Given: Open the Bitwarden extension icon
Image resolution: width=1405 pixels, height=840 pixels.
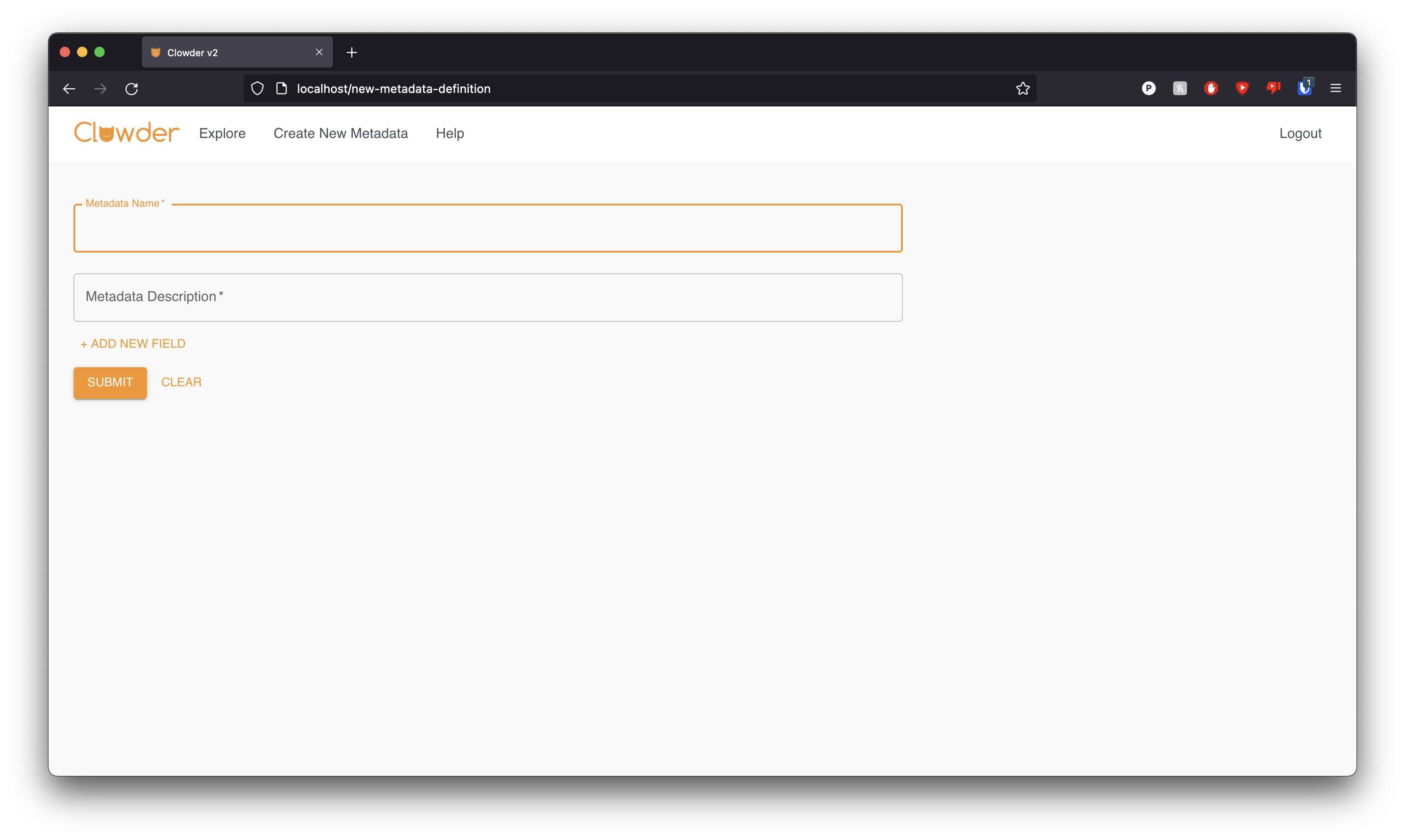Looking at the screenshot, I should click(x=1304, y=88).
